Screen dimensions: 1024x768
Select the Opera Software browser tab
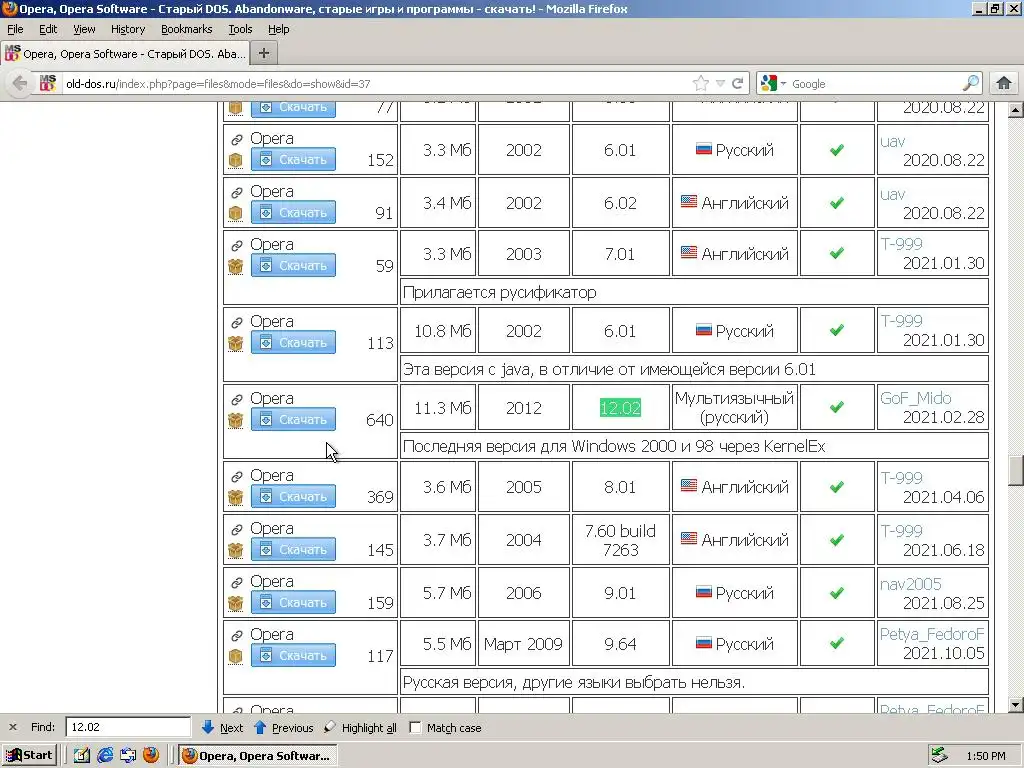[x=125, y=53]
